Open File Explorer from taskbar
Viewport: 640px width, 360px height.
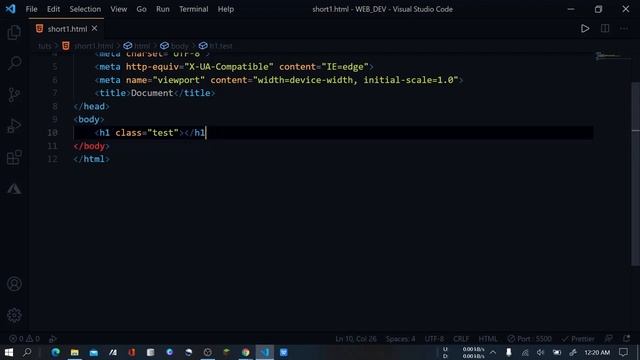[x=74, y=352]
